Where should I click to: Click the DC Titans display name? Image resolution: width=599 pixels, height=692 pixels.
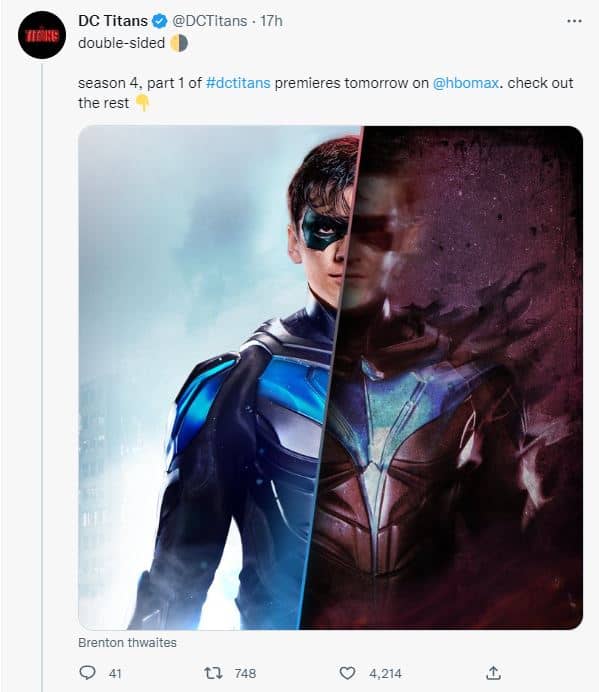(113, 21)
